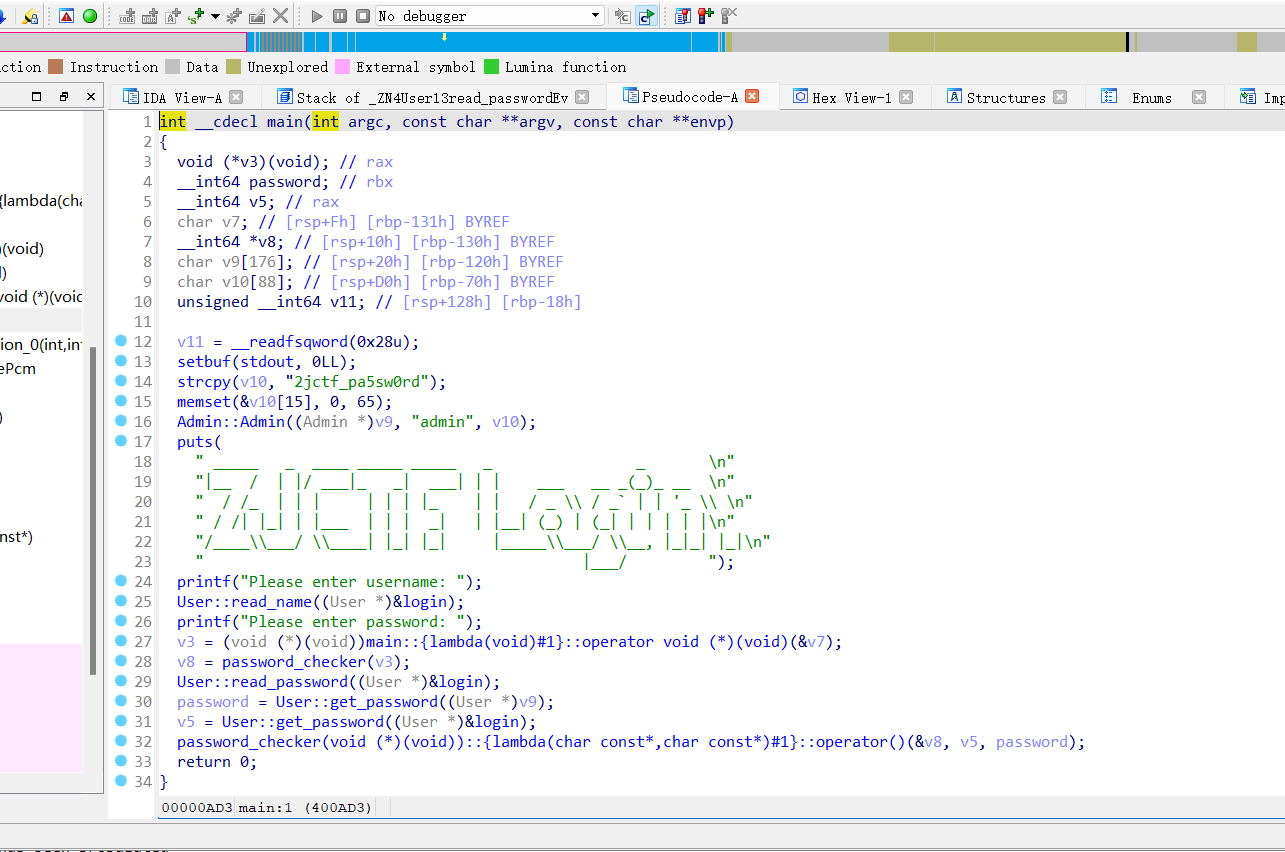
Task: Open the dropdown arrow beside the string icon
Action: click(214, 16)
